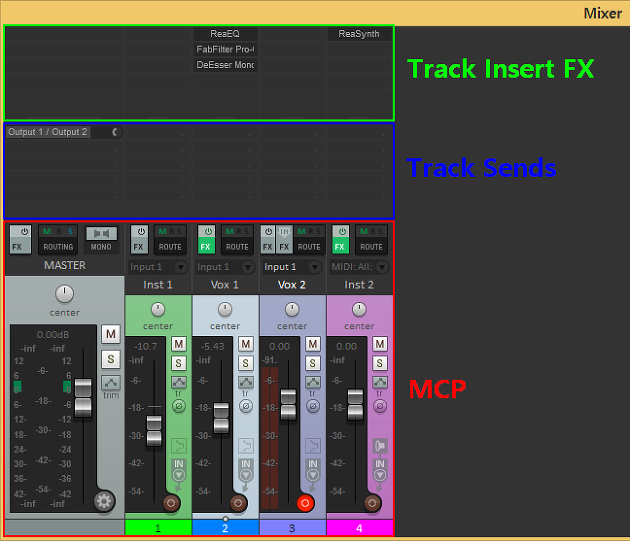Toggle Inst 1 record monitoring icon
Image resolution: width=630 pixels, height=541 pixels.
[179, 446]
